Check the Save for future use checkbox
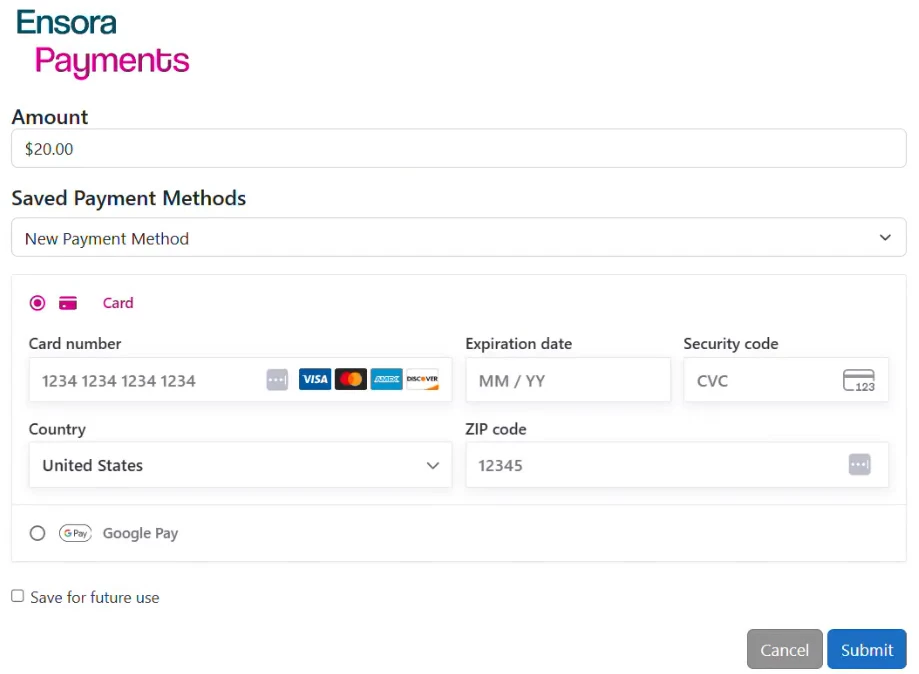The height and width of the screenshot is (674, 919). (x=18, y=596)
